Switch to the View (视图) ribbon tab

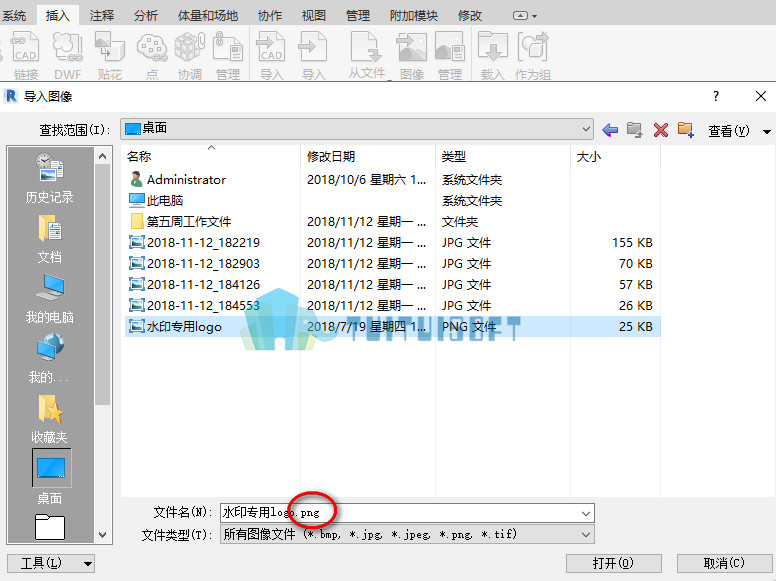(x=314, y=16)
